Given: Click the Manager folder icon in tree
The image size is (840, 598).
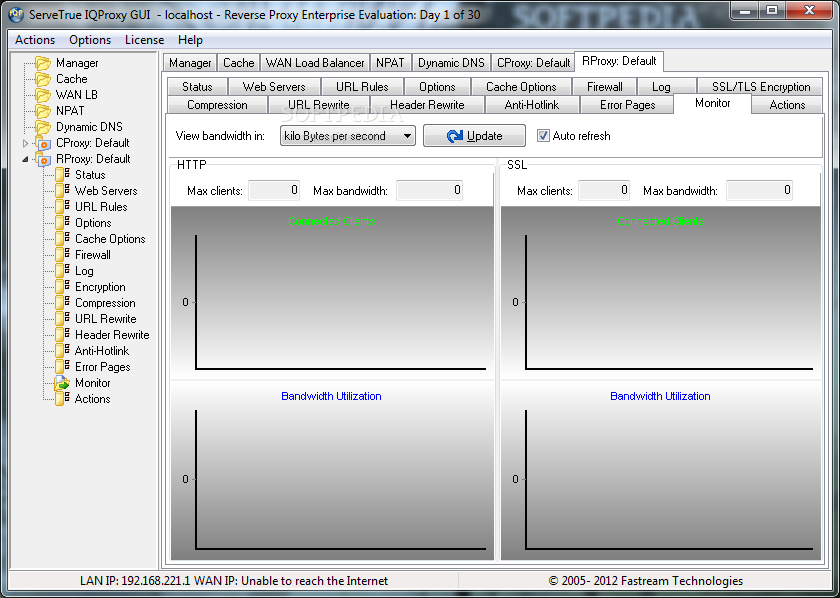Looking at the screenshot, I should (43, 63).
